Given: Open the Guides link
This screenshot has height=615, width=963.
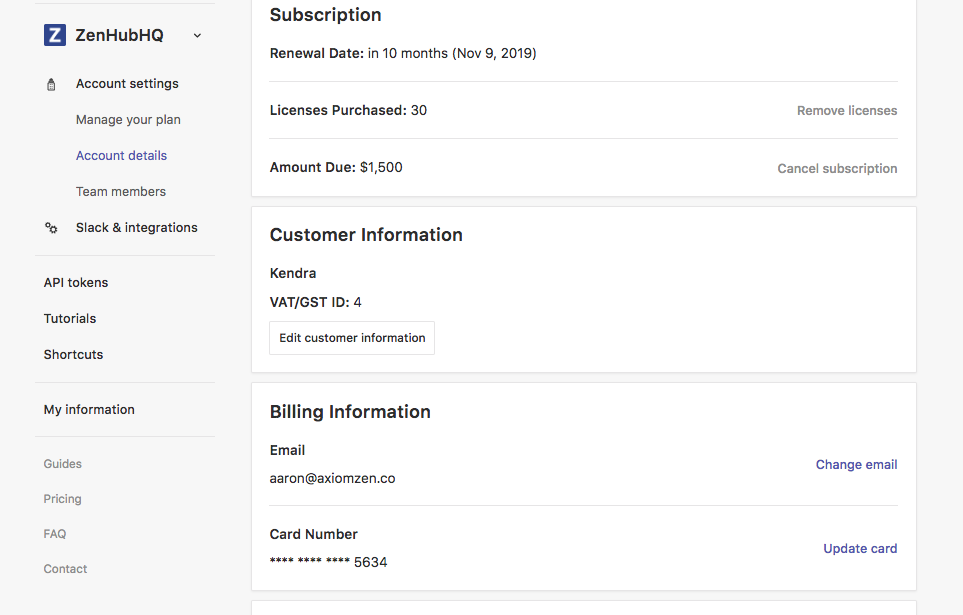Looking at the screenshot, I should click(x=63, y=464).
